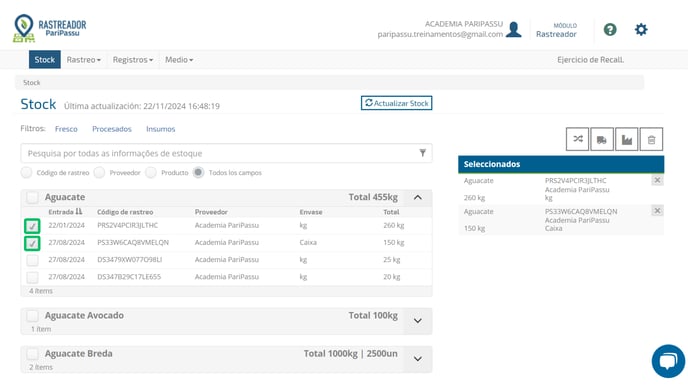Click the truck shipment icon
Viewport: 688px width, 387px height.
tap(602, 139)
